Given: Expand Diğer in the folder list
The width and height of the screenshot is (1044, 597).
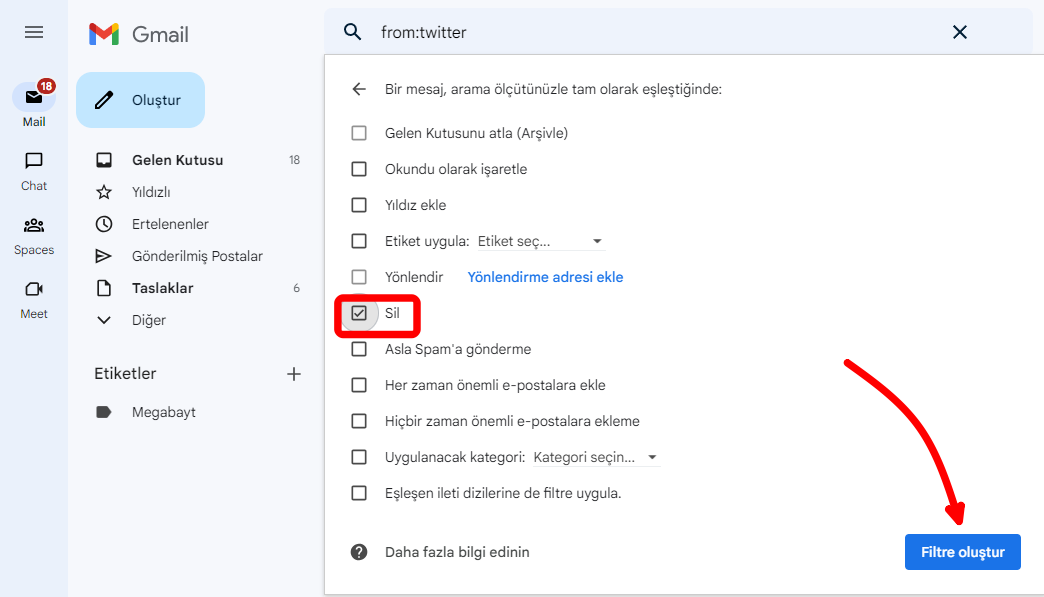Looking at the screenshot, I should click(148, 320).
